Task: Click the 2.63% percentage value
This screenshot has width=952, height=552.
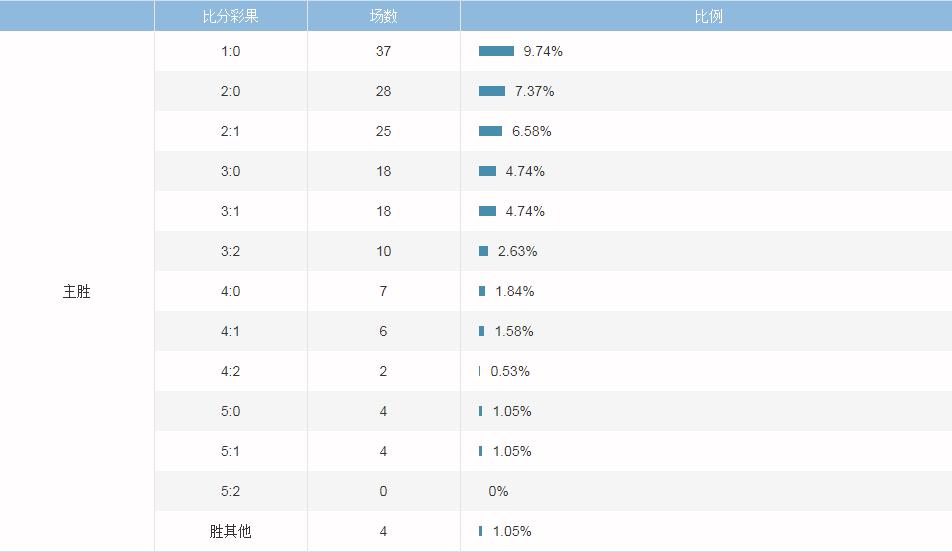Action: [517, 251]
